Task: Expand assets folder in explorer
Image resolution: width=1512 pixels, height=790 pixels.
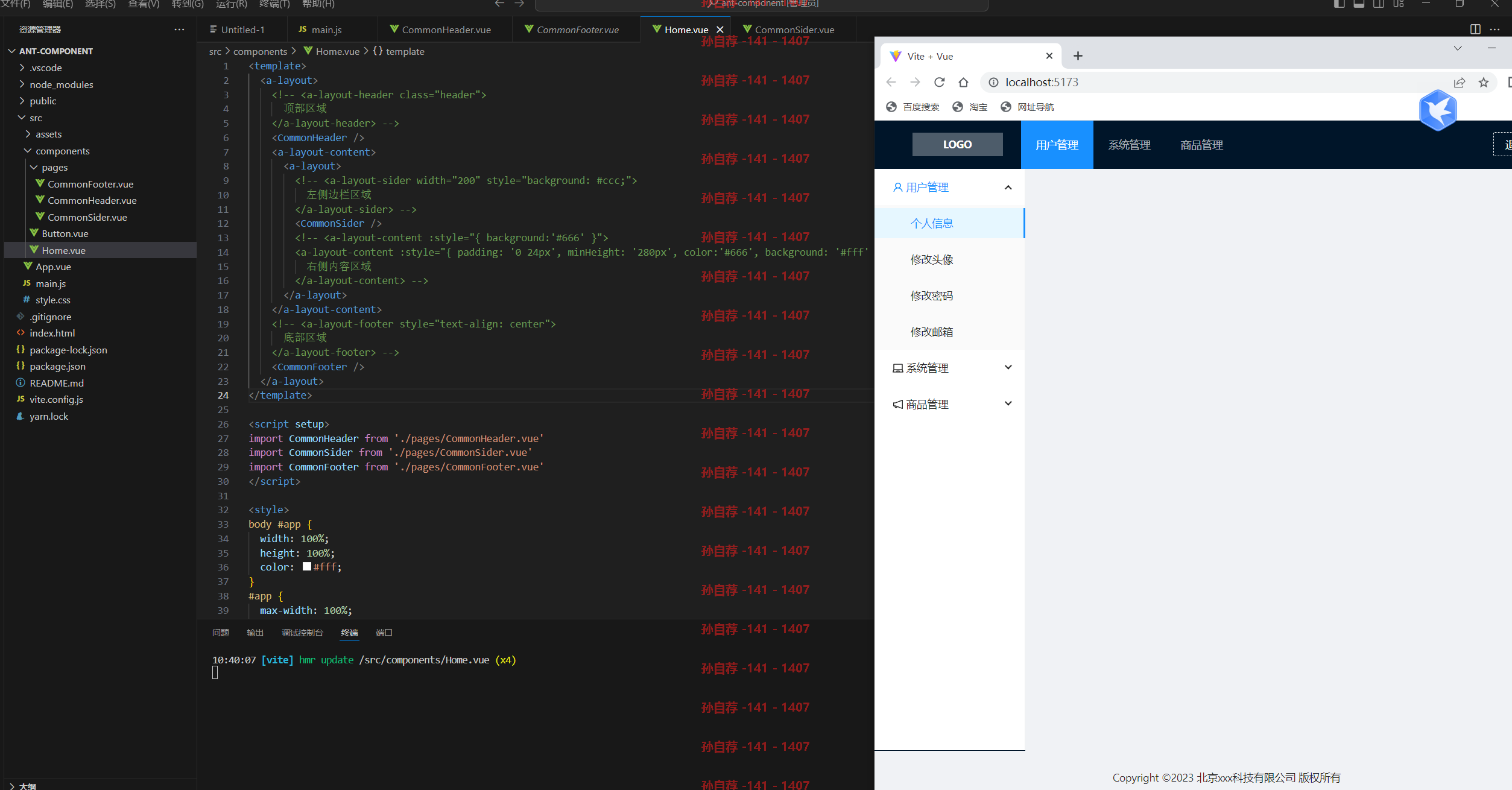Action: click(x=101, y=134)
